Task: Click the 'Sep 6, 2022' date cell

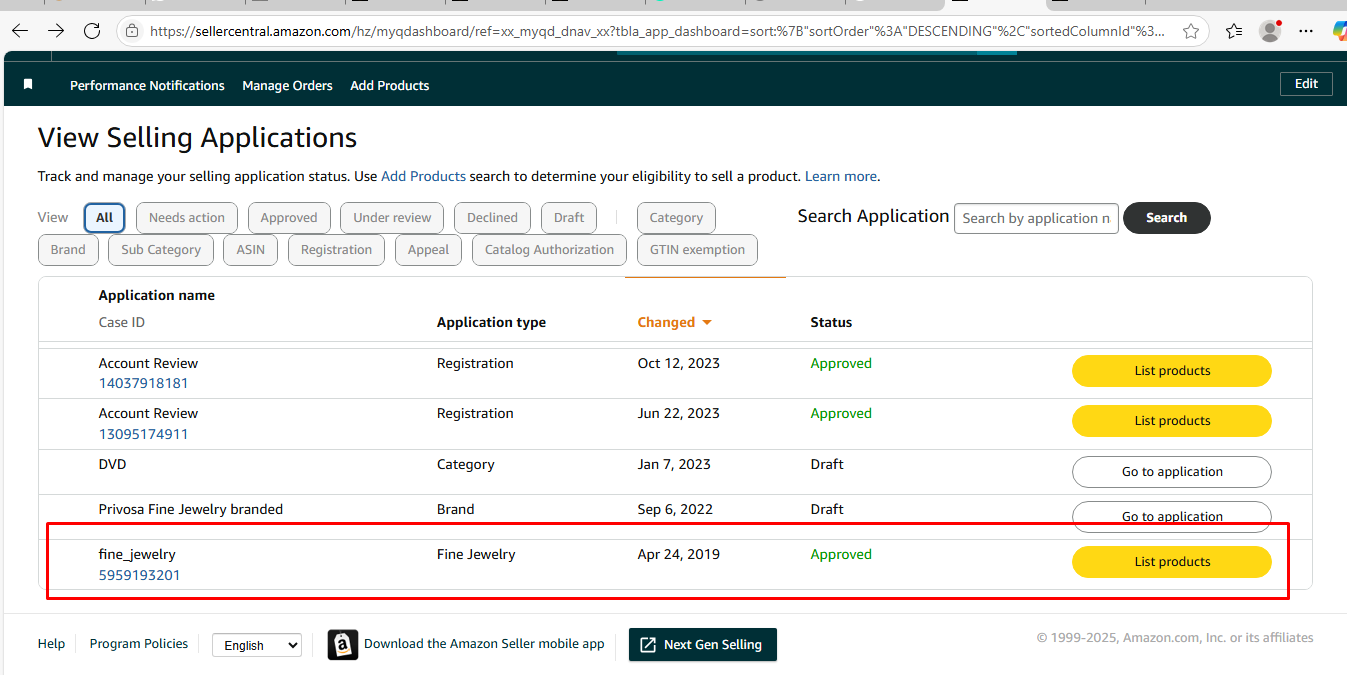Action: point(675,510)
